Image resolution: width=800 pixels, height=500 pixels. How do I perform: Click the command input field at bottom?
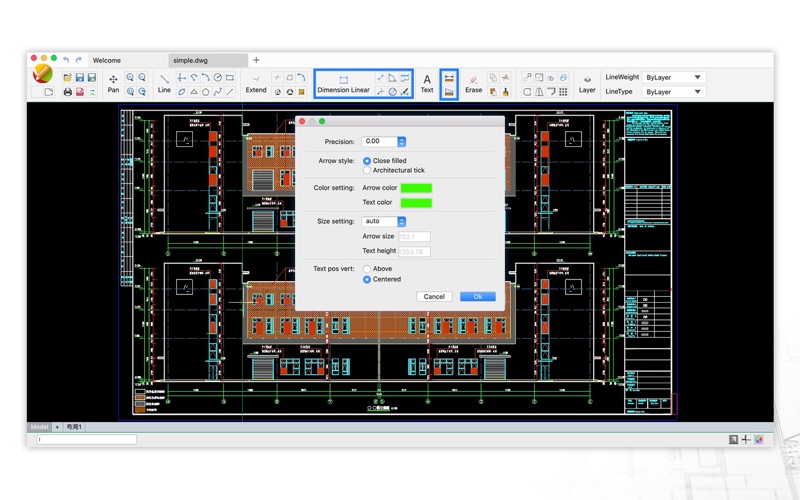(x=85, y=439)
